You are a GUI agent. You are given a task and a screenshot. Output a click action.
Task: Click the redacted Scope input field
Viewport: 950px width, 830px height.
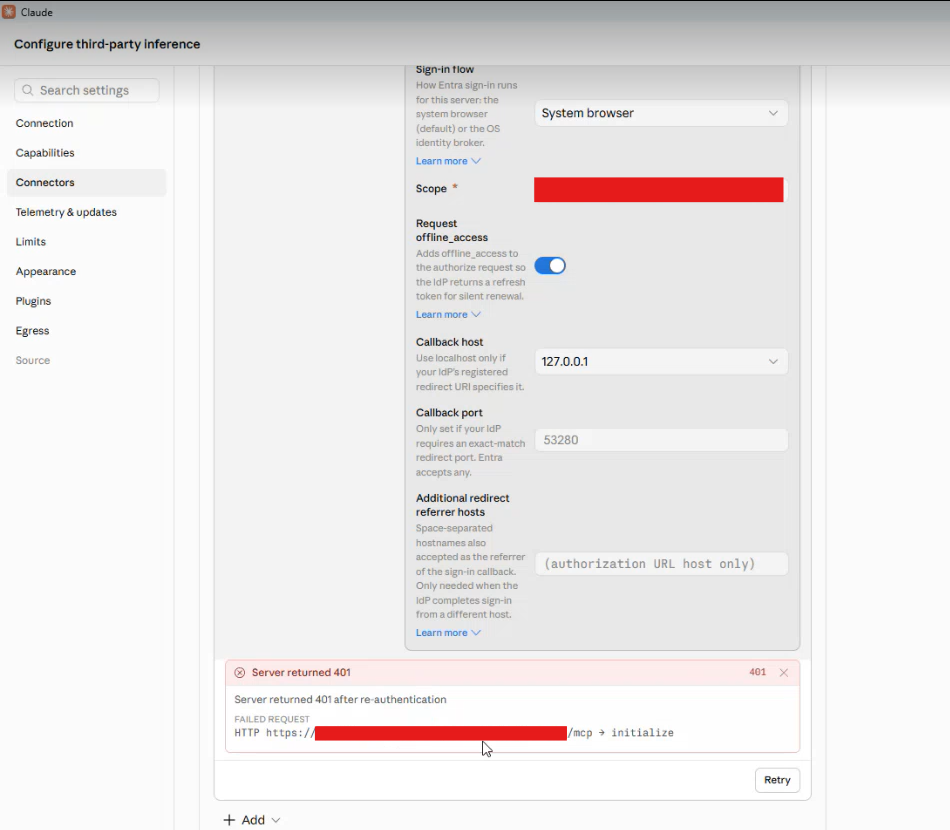coord(659,190)
